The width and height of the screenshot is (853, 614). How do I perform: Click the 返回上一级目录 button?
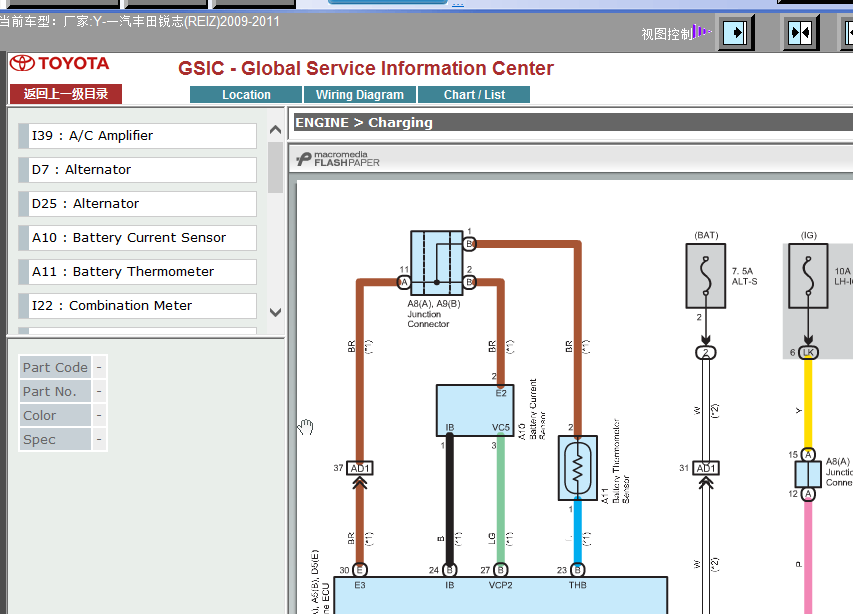(x=66, y=94)
